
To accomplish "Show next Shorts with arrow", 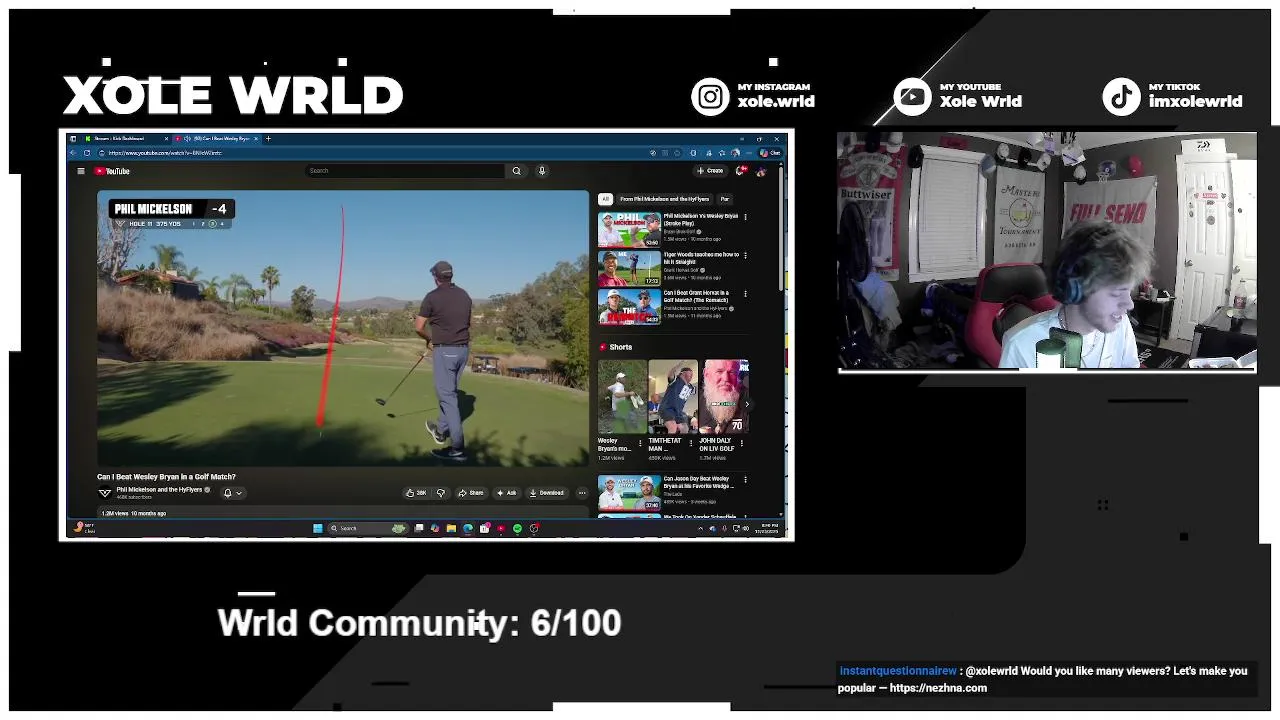I will click(x=747, y=404).
